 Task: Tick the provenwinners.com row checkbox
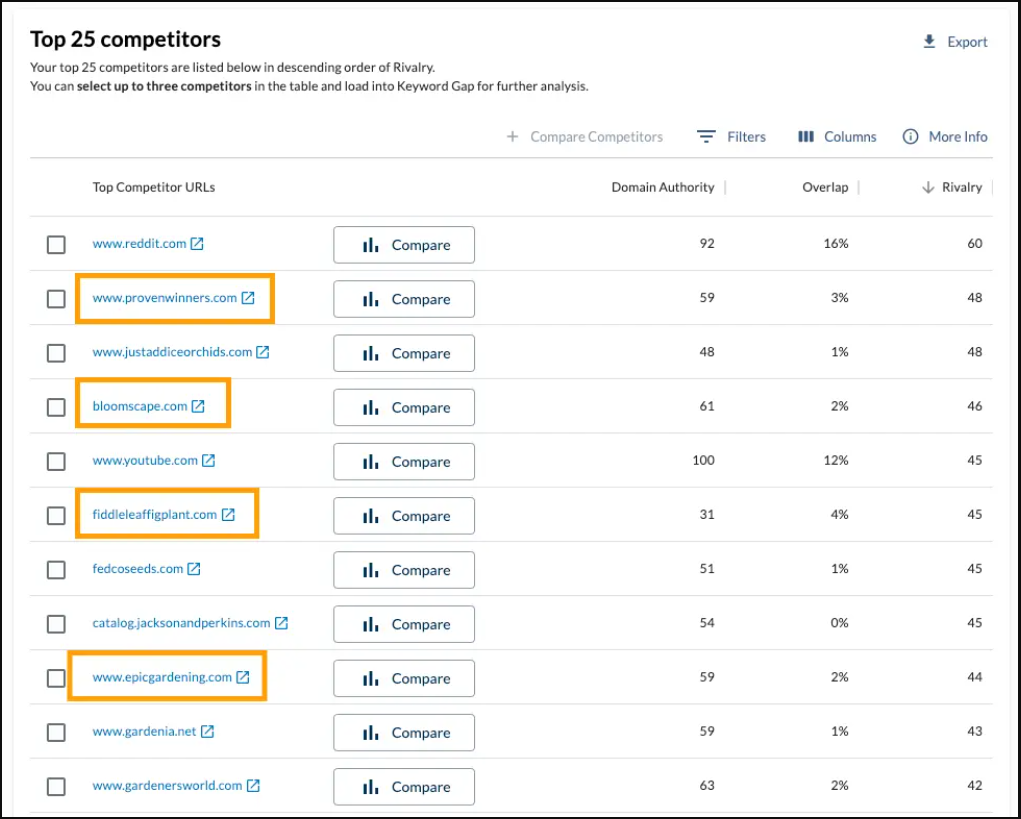click(x=56, y=299)
